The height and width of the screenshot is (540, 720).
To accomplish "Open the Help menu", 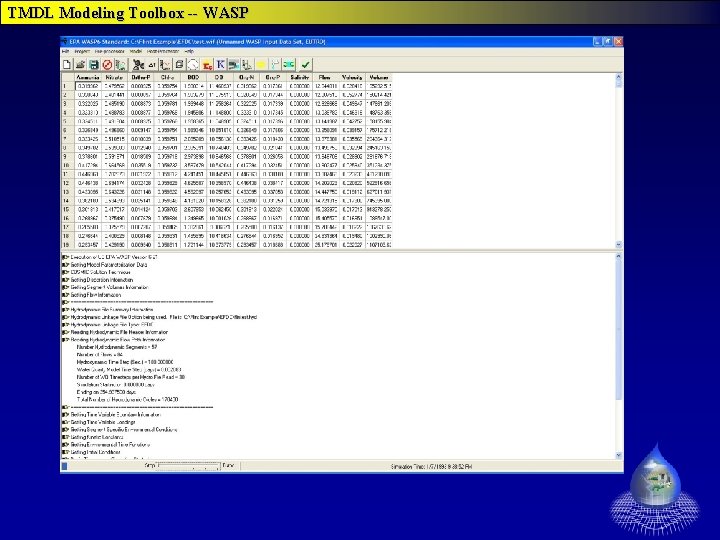I will coord(189,51).
